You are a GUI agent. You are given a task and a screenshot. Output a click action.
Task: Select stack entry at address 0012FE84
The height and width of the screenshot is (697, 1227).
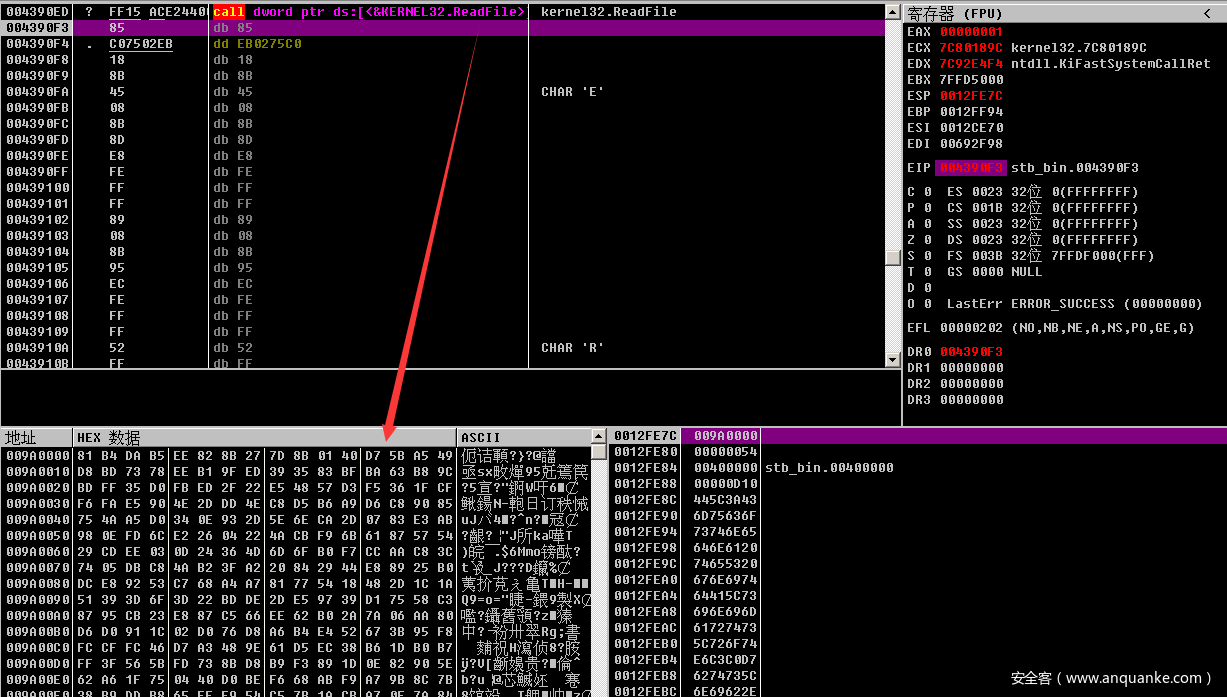click(x=645, y=468)
